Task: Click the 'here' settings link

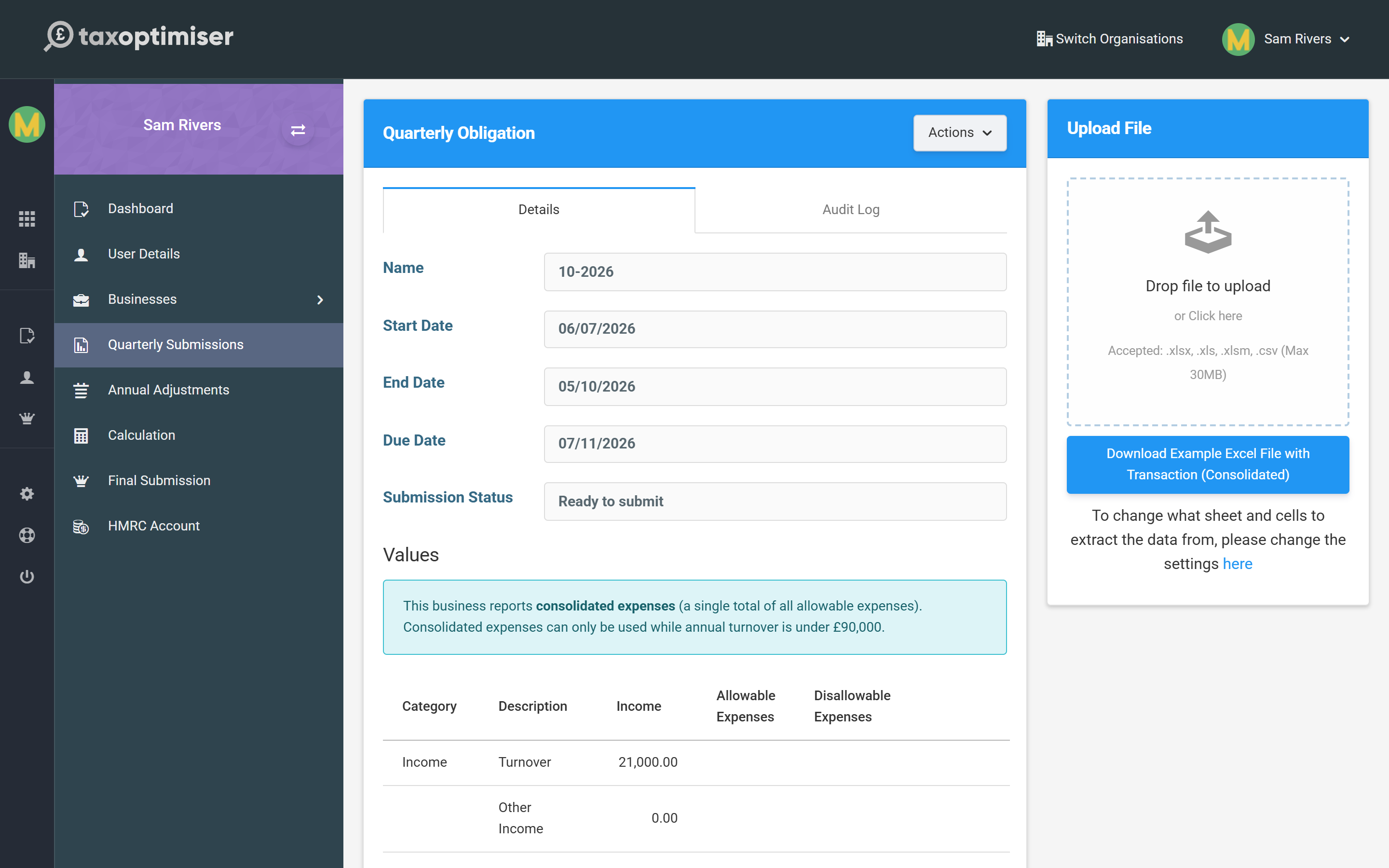Action: pyautogui.click(x=1238, y=564)
